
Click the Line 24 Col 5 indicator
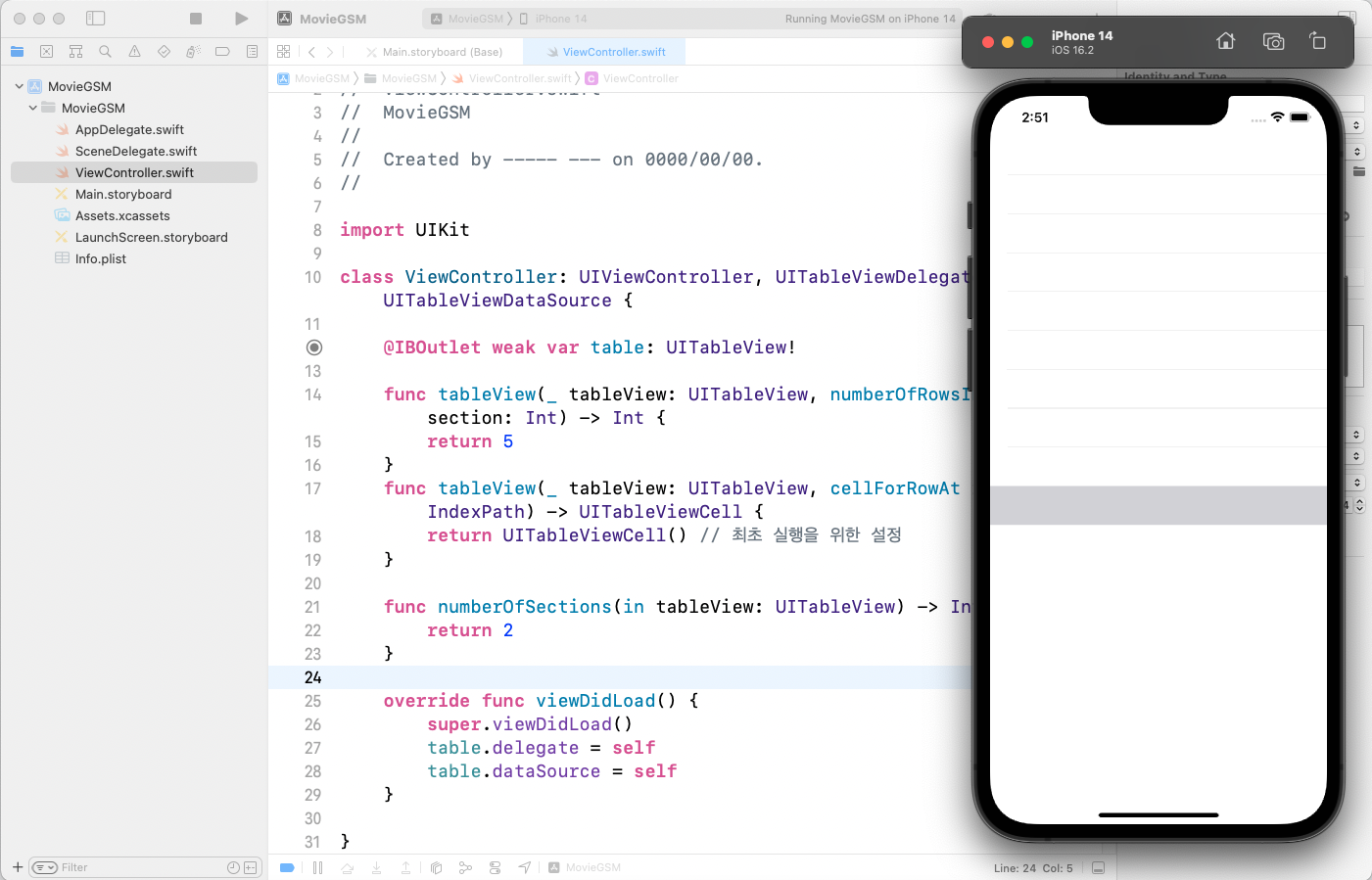click(x=1033, y=868)
